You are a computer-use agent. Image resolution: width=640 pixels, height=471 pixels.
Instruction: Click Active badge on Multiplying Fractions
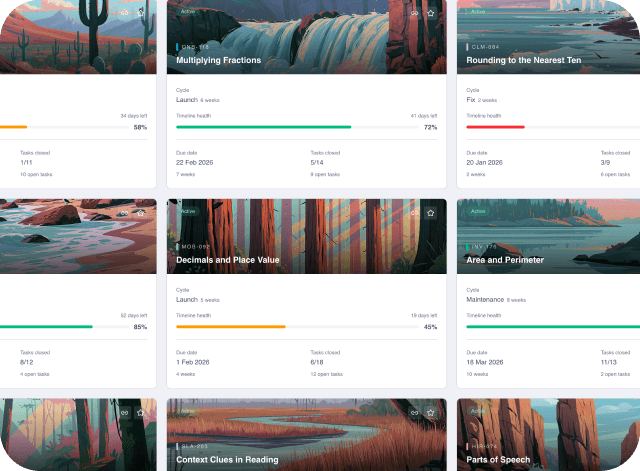(188, 11)
